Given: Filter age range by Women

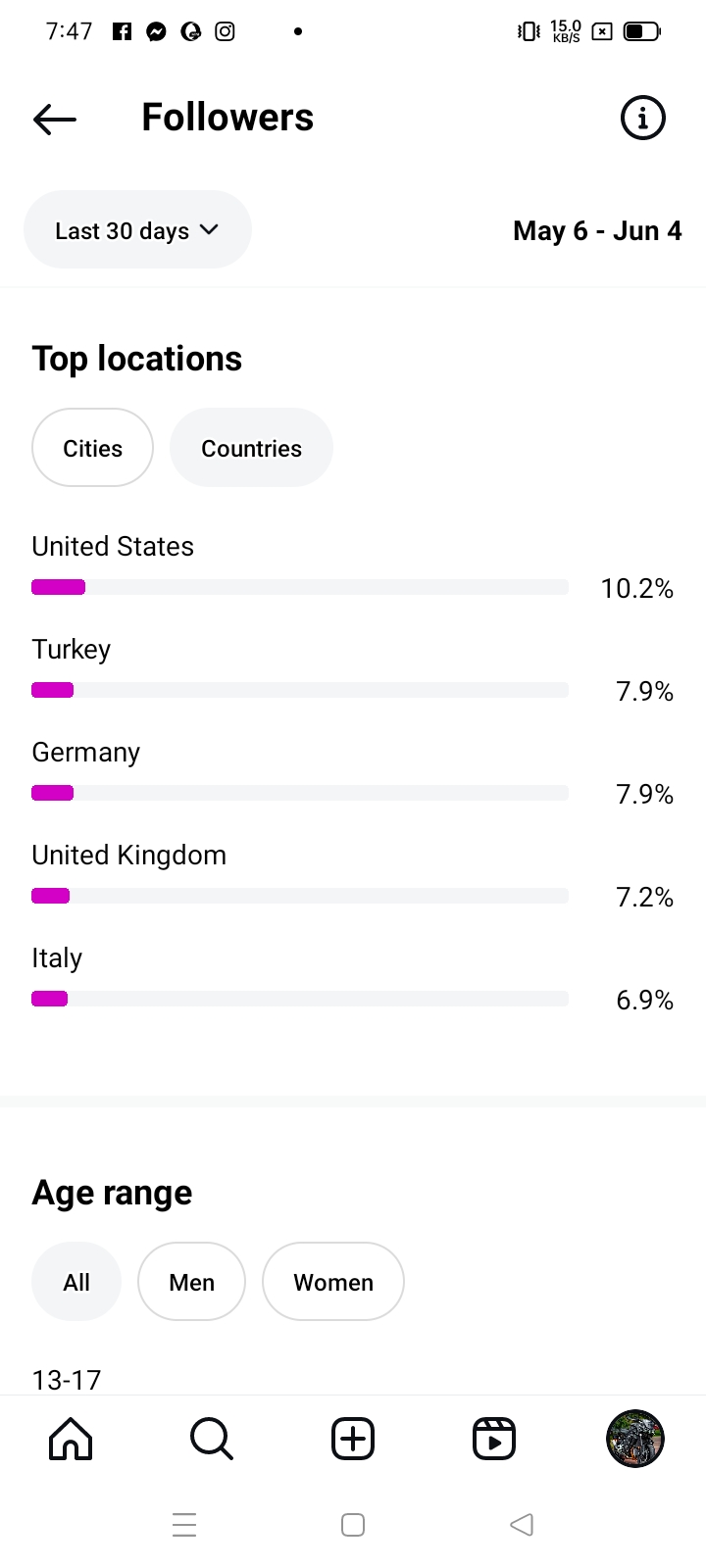Looking at the screenshot, I should click(x=333, y=1282).
